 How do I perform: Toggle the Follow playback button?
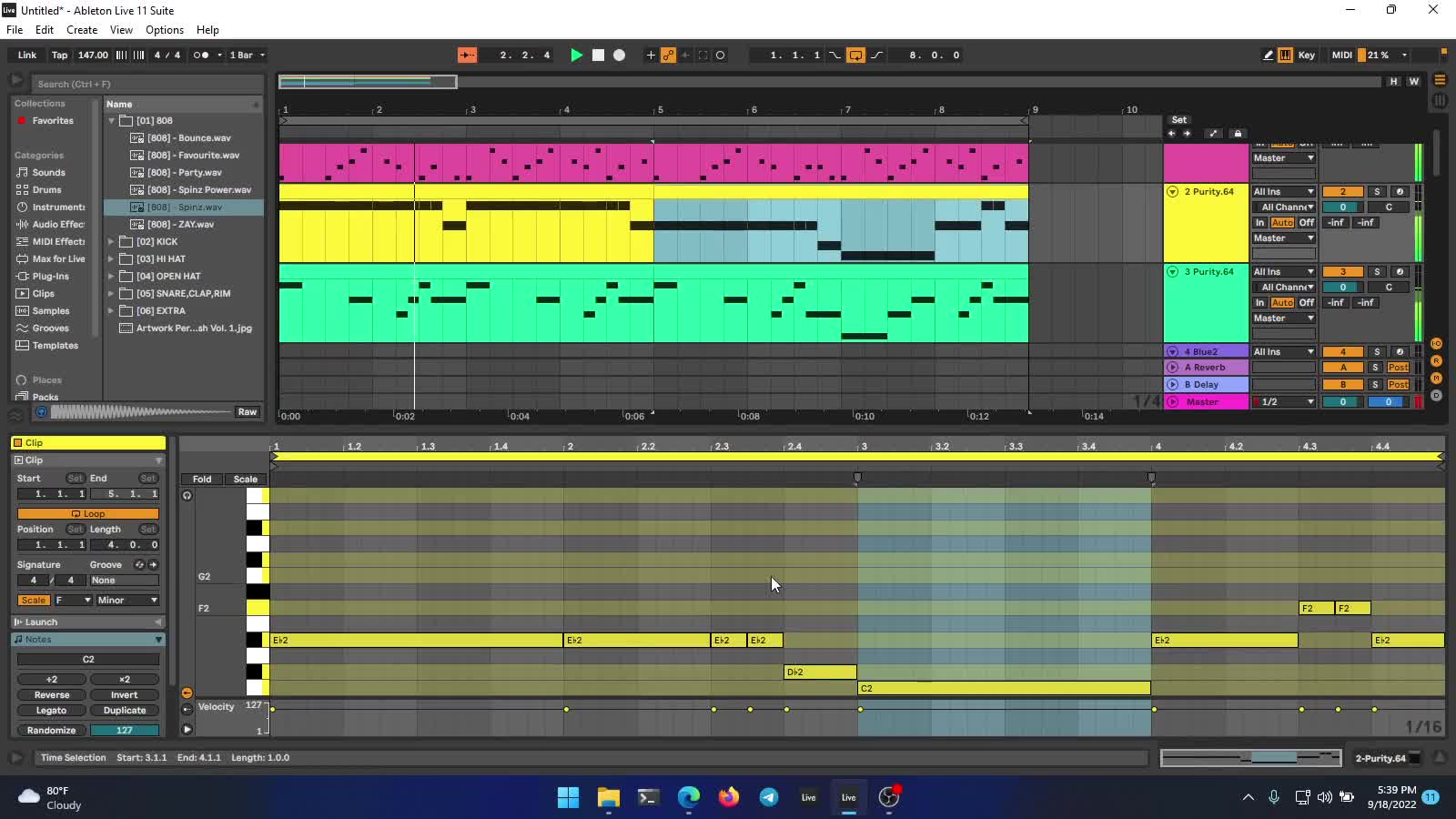(x=467, y=55)
